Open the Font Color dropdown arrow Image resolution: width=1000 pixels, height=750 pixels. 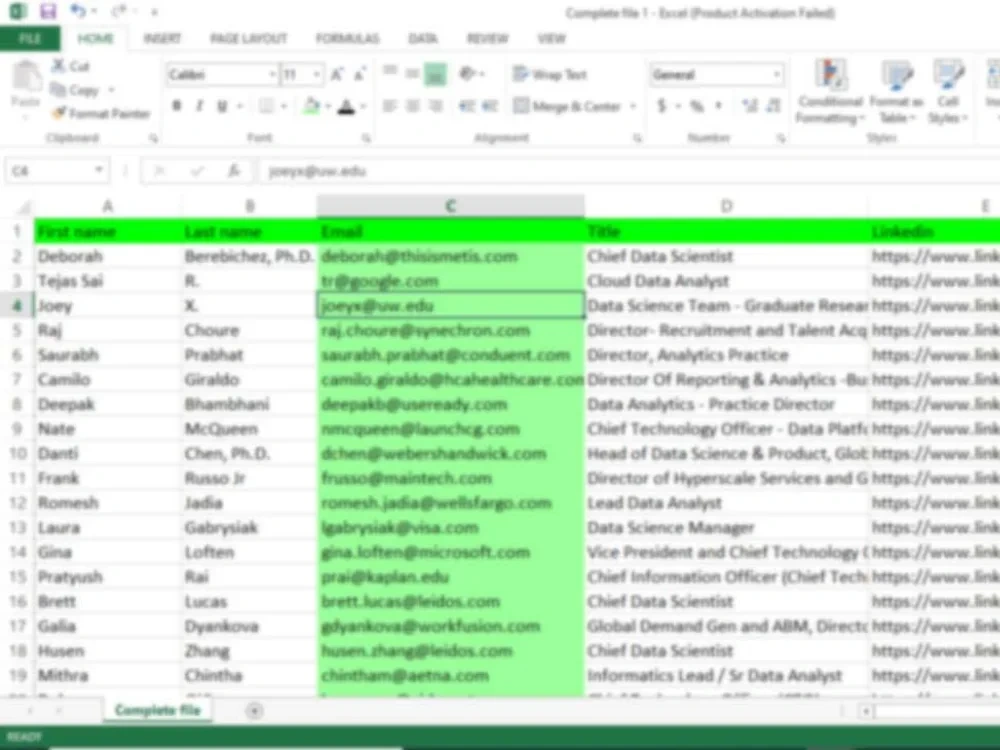click(363, 107)
